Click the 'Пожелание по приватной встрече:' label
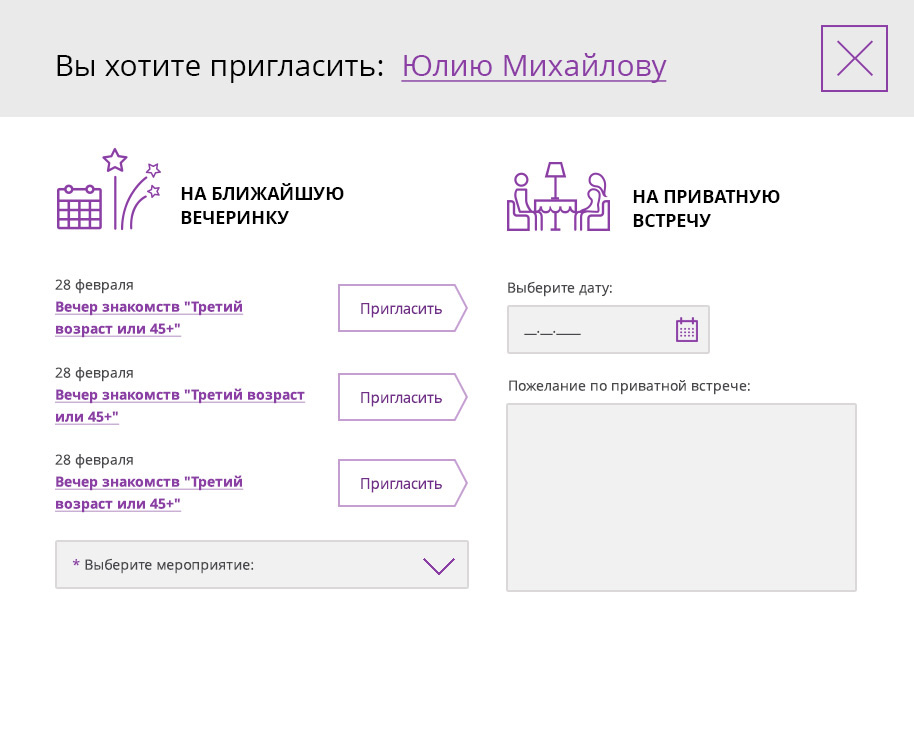Image resolution: width=914 pixels, height=747 pixels. pos(629,385)
